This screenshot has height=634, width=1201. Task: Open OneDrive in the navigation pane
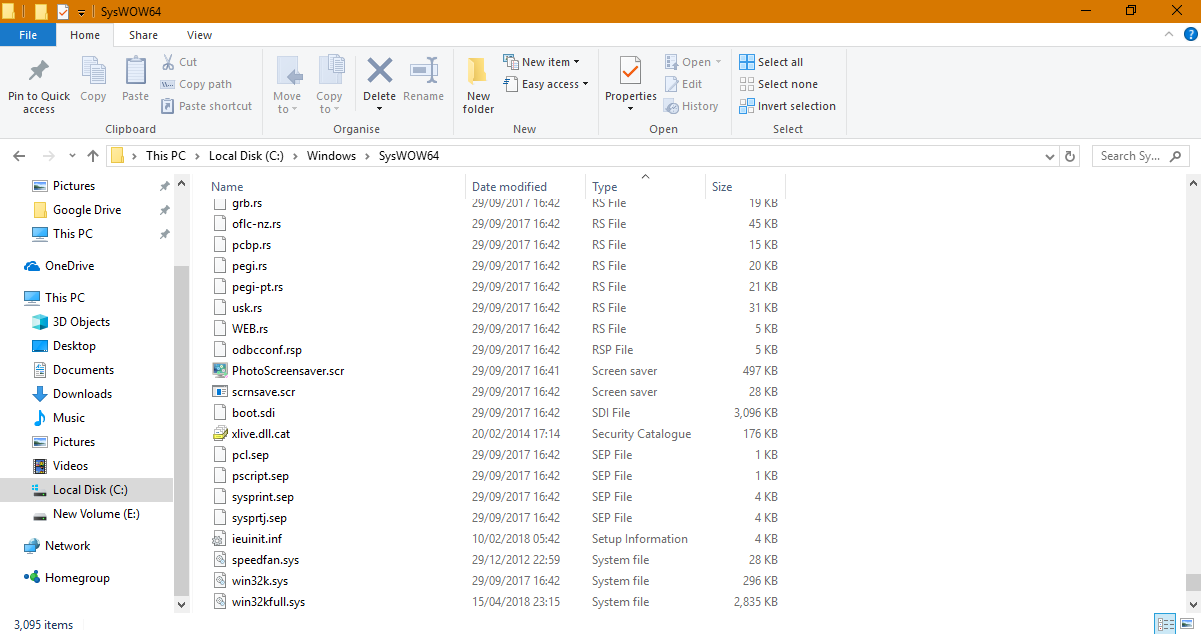pos(69,266)
